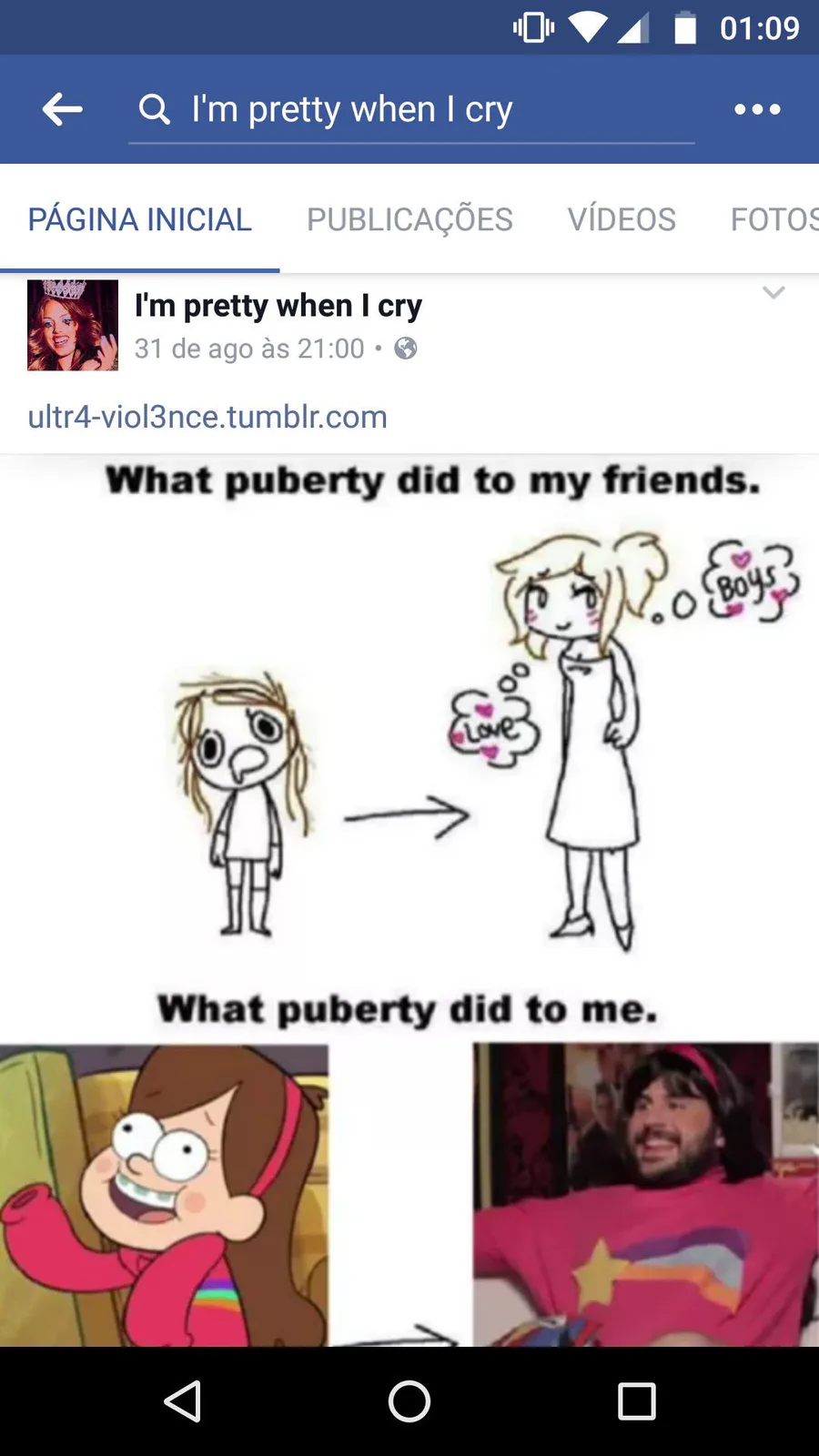Image resolution: width=819 pixels, height=1456 pixels.
Task: Tap the page profile picture thumbnail
Action: click(73, 325)
